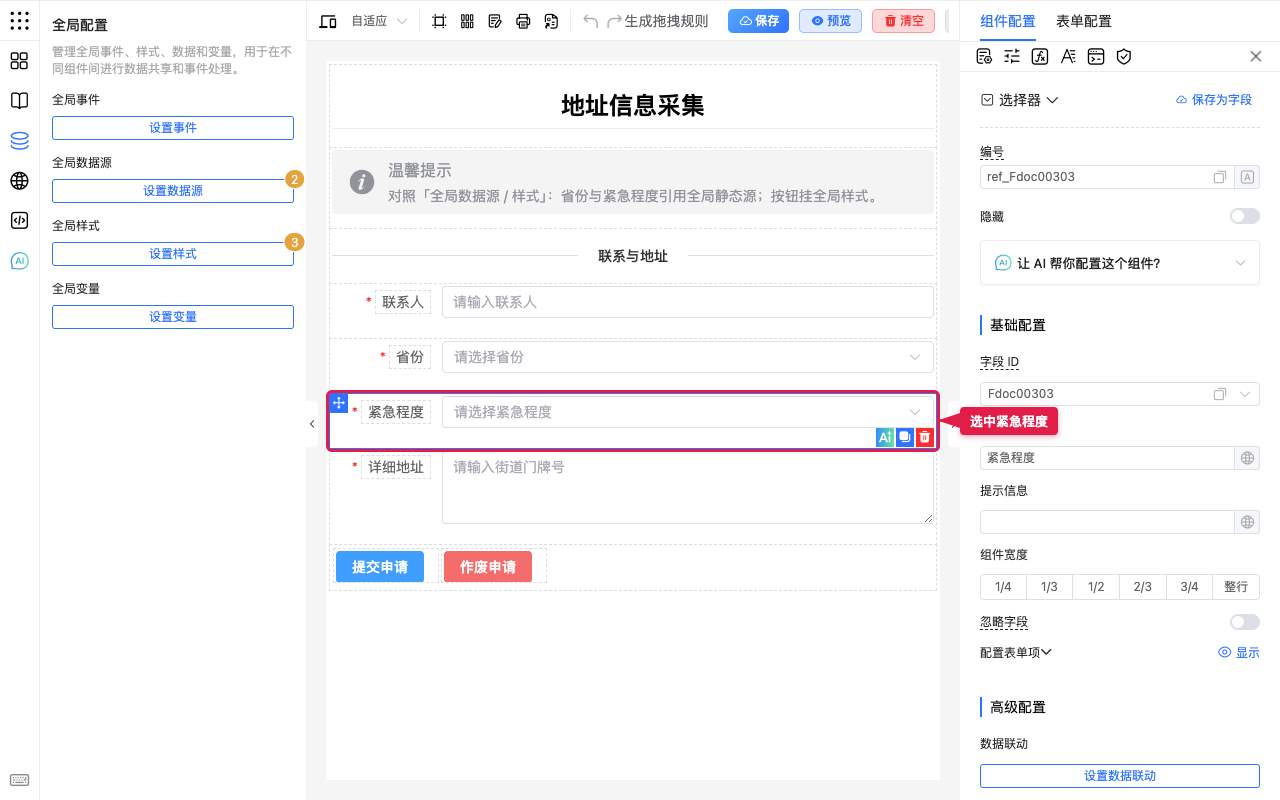This screenshot has height=800, width=1280.
Task: Click the device preview icon in top toolbar
Action: click(328, 21)
